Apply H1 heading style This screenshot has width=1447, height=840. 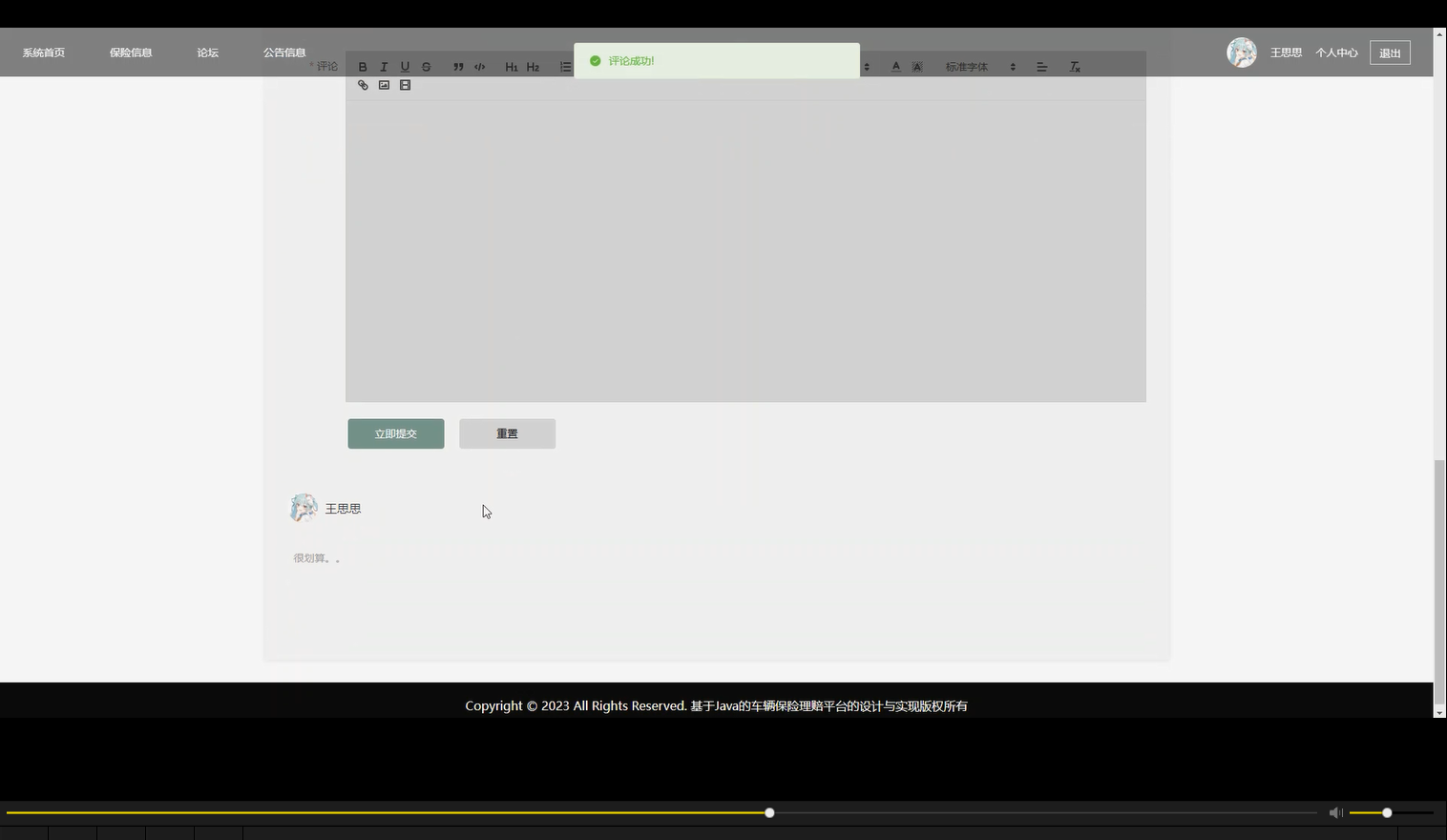512,67
